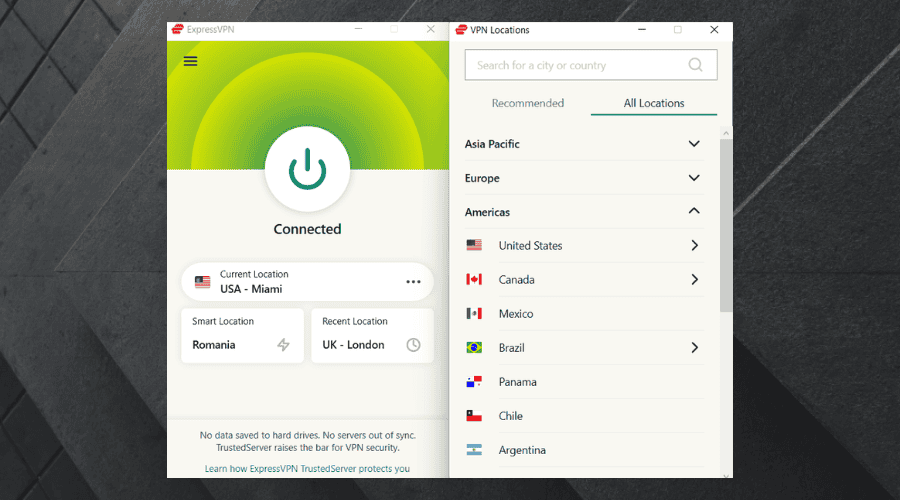Click the Mexico flag icon
The width and height of the screenshot is (900, 500).
click(474, 313)
